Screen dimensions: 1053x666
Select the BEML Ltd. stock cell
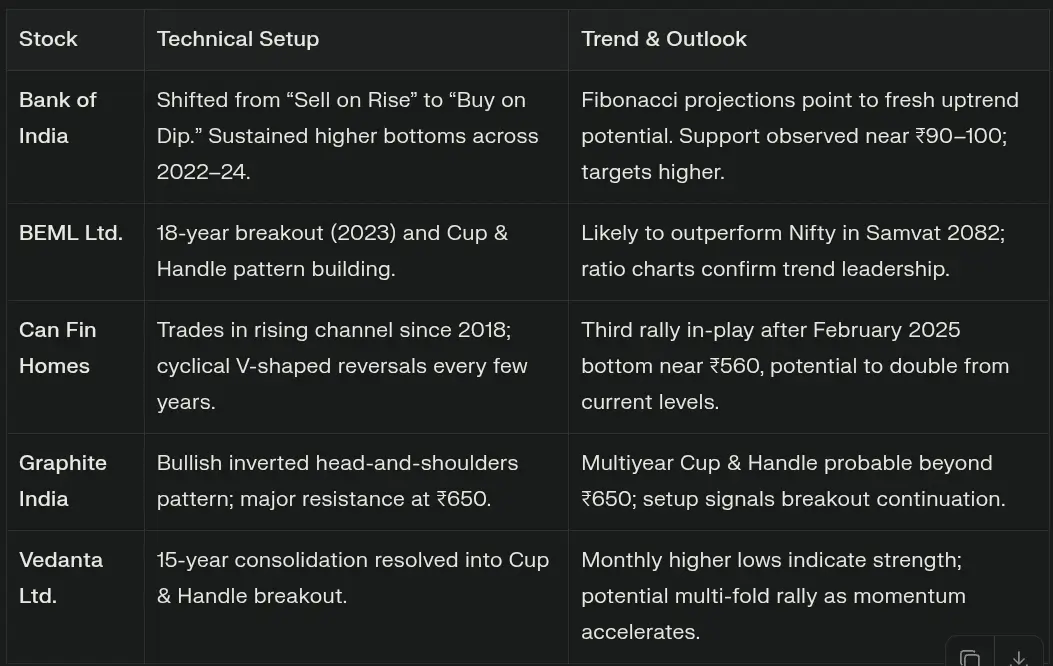pyautogui.click(x=71, y=233)
